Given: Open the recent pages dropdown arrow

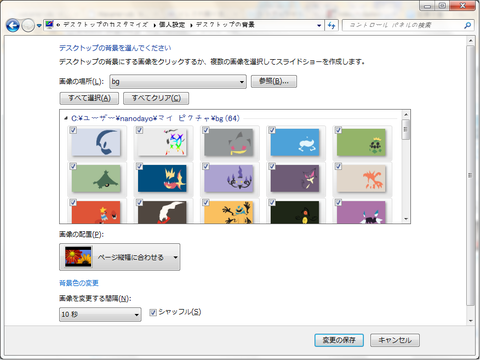Looking at the screenshot, I should 39,26.
